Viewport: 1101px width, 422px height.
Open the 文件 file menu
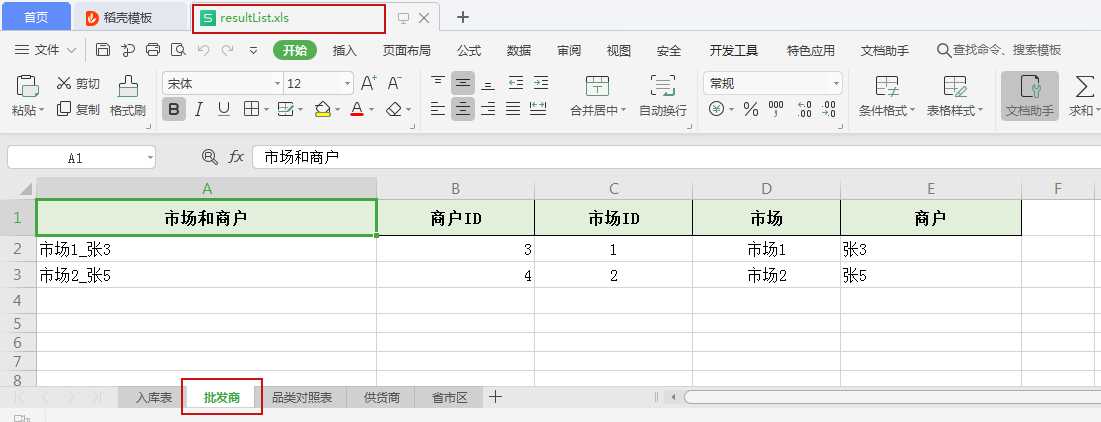[45, 50]
